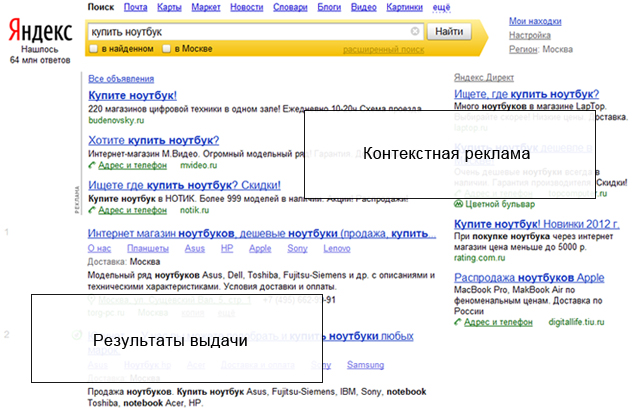635x410 pixels.
Task: Open the Sony sitelink under first result
Action: [297, 248]
